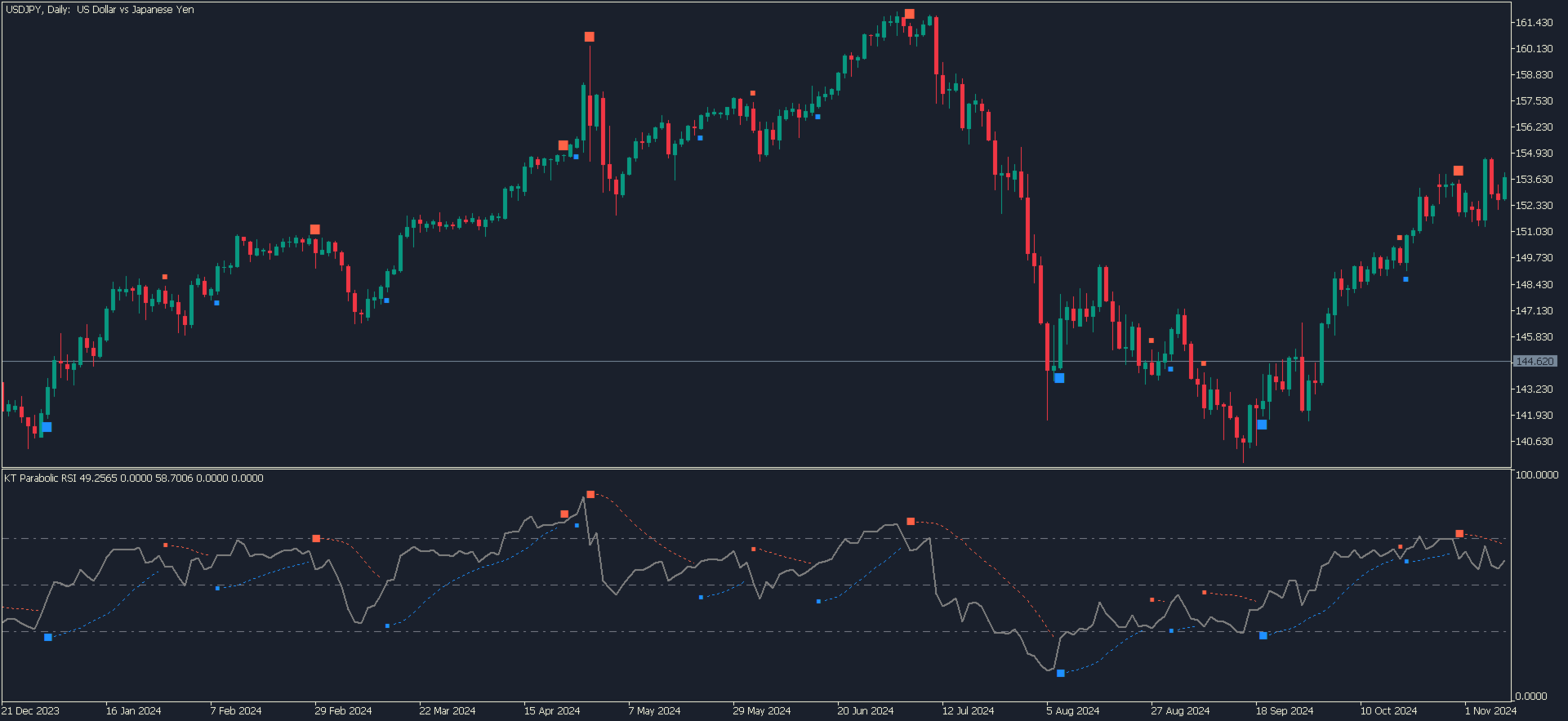Click the 12 Jul 2024 date label
1568x721 pixels.
pos(969,711)
